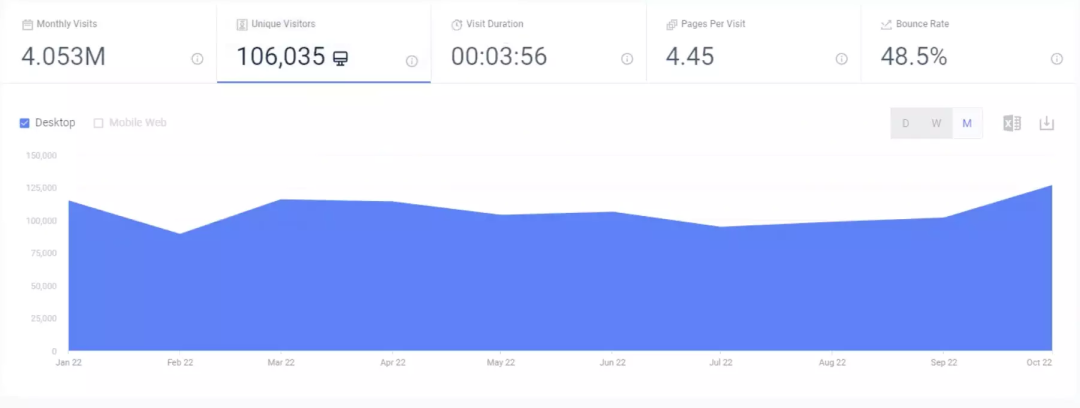Select the Unique Visitors metric tab
The image size is (1080, 408).
[323, 43]
